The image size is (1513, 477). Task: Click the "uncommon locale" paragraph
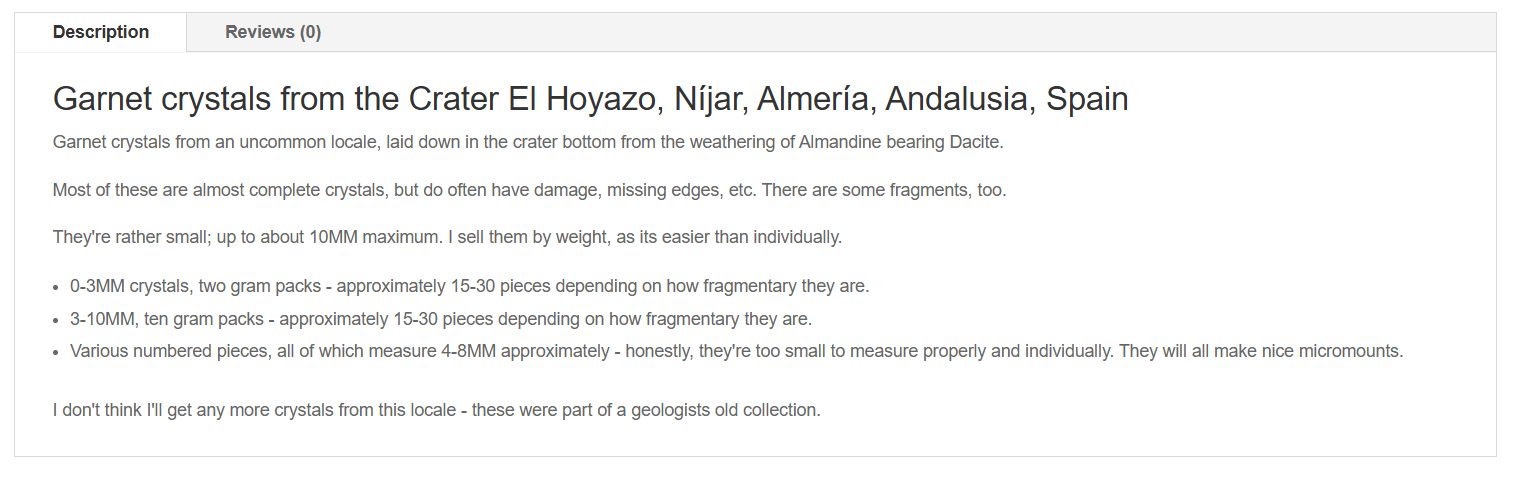pyautogui.click(x=527, y=142)
